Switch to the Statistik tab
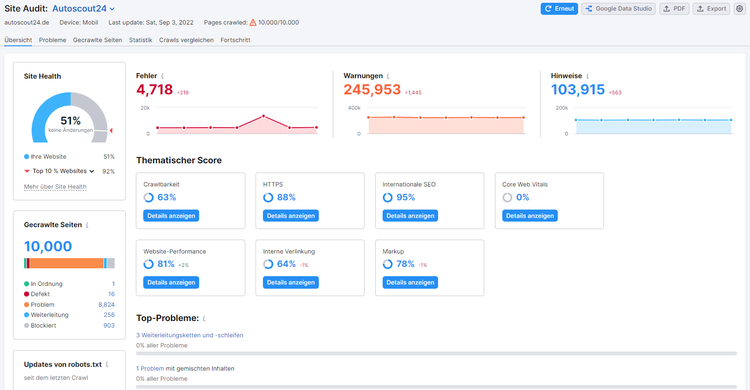 [141, 40]
